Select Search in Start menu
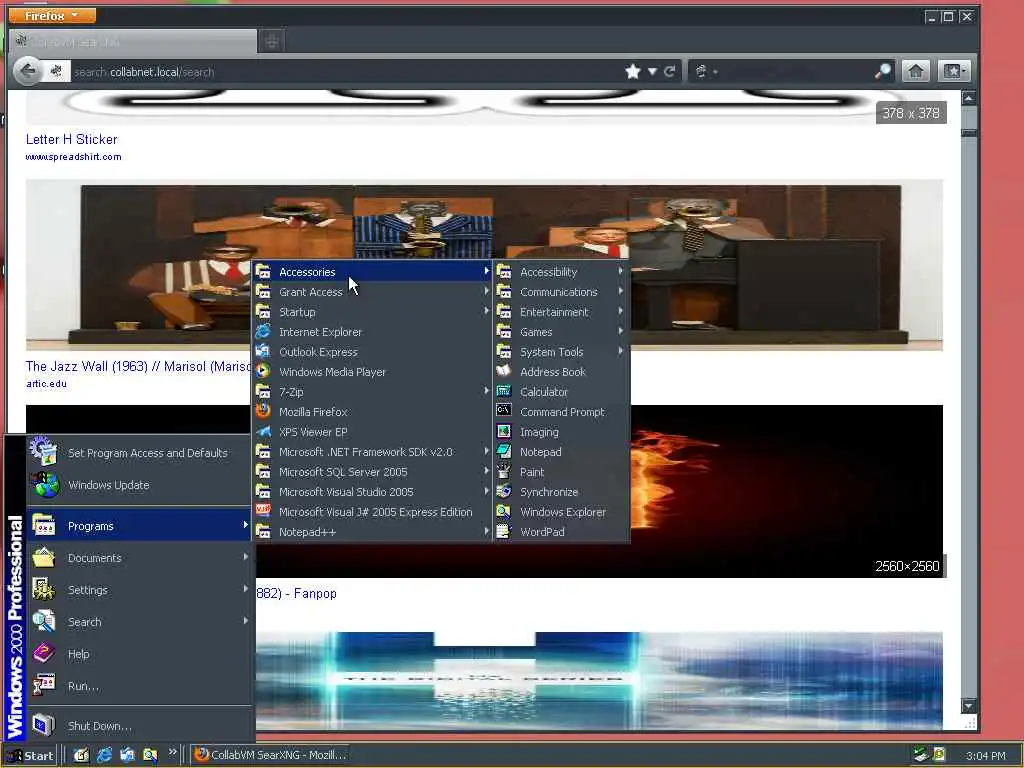The width and height of the screenshot is (1024, 768). (139, 622)
